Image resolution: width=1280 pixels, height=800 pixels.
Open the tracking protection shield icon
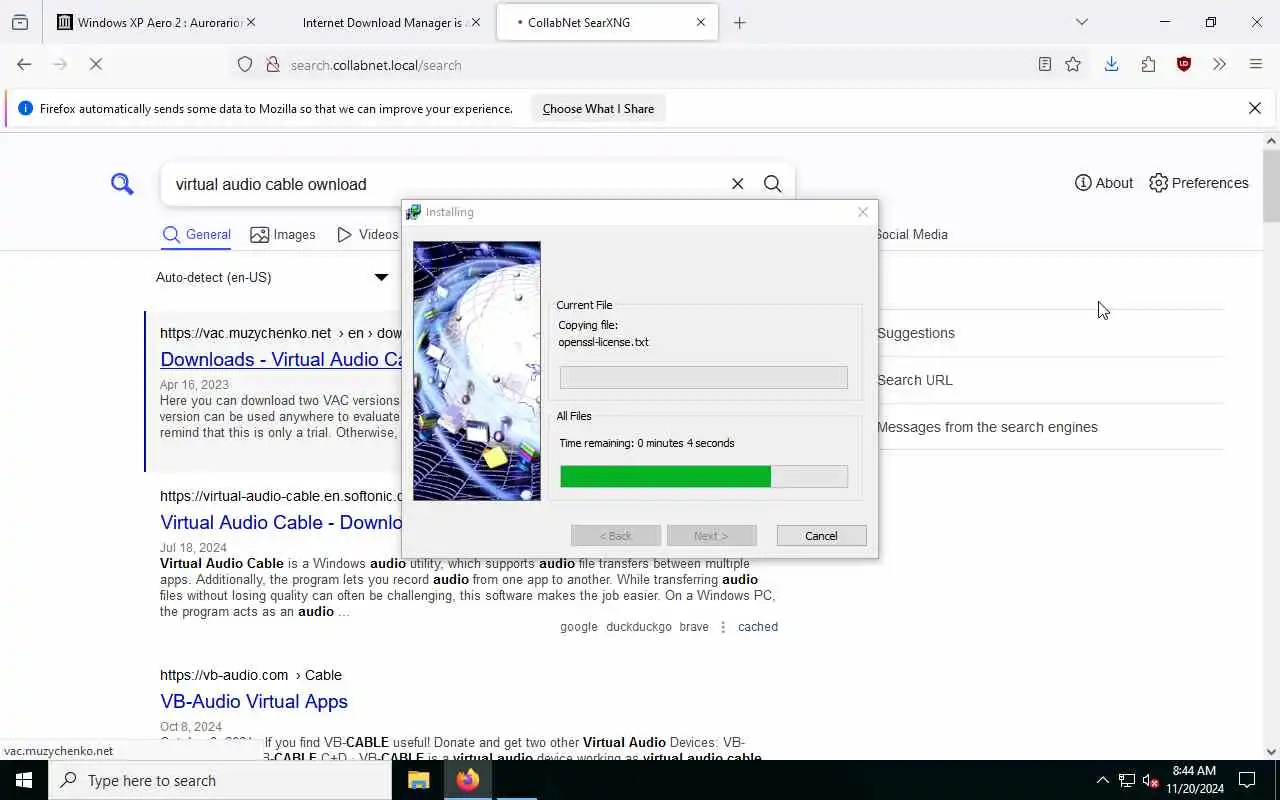pyautogui.click(x=245, y=64)
